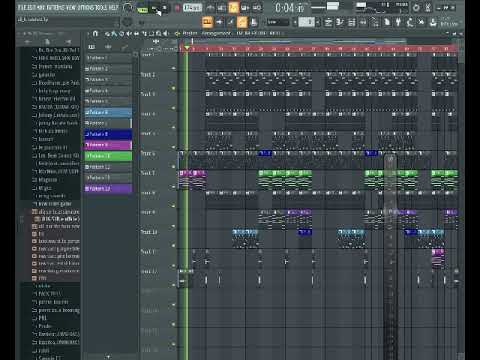Click the Stop transport button
Screen dimensions: 480x360
[x=165, y=8]
